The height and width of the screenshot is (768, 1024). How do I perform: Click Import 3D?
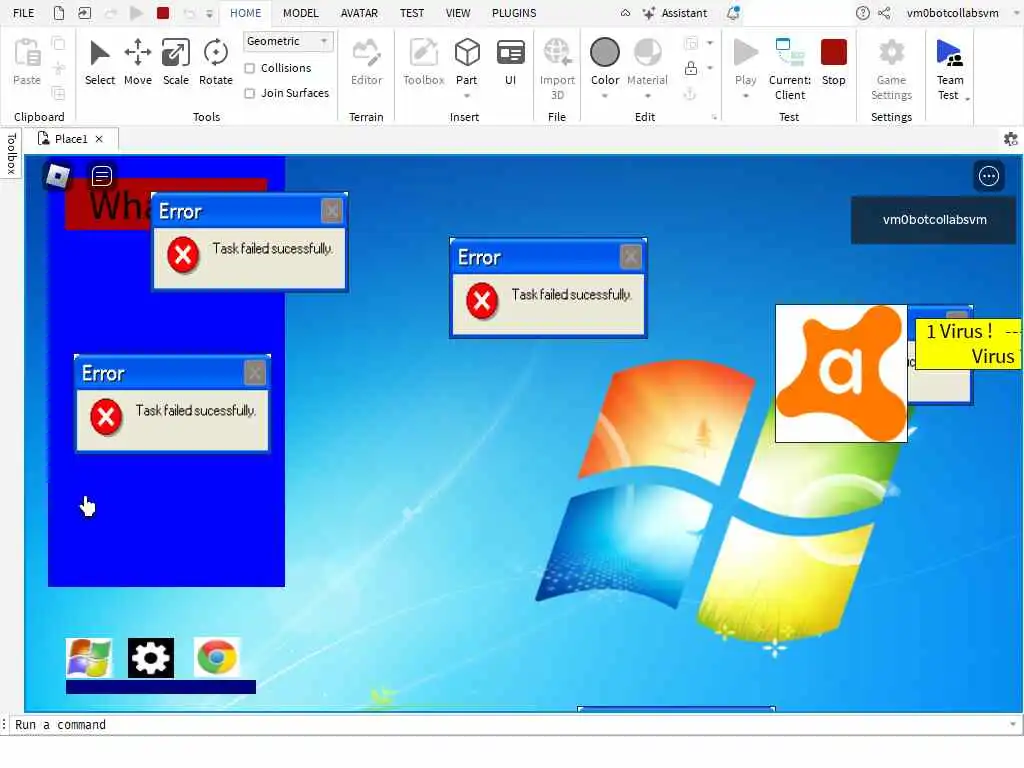pyautogui.click(x=557, y=69)
